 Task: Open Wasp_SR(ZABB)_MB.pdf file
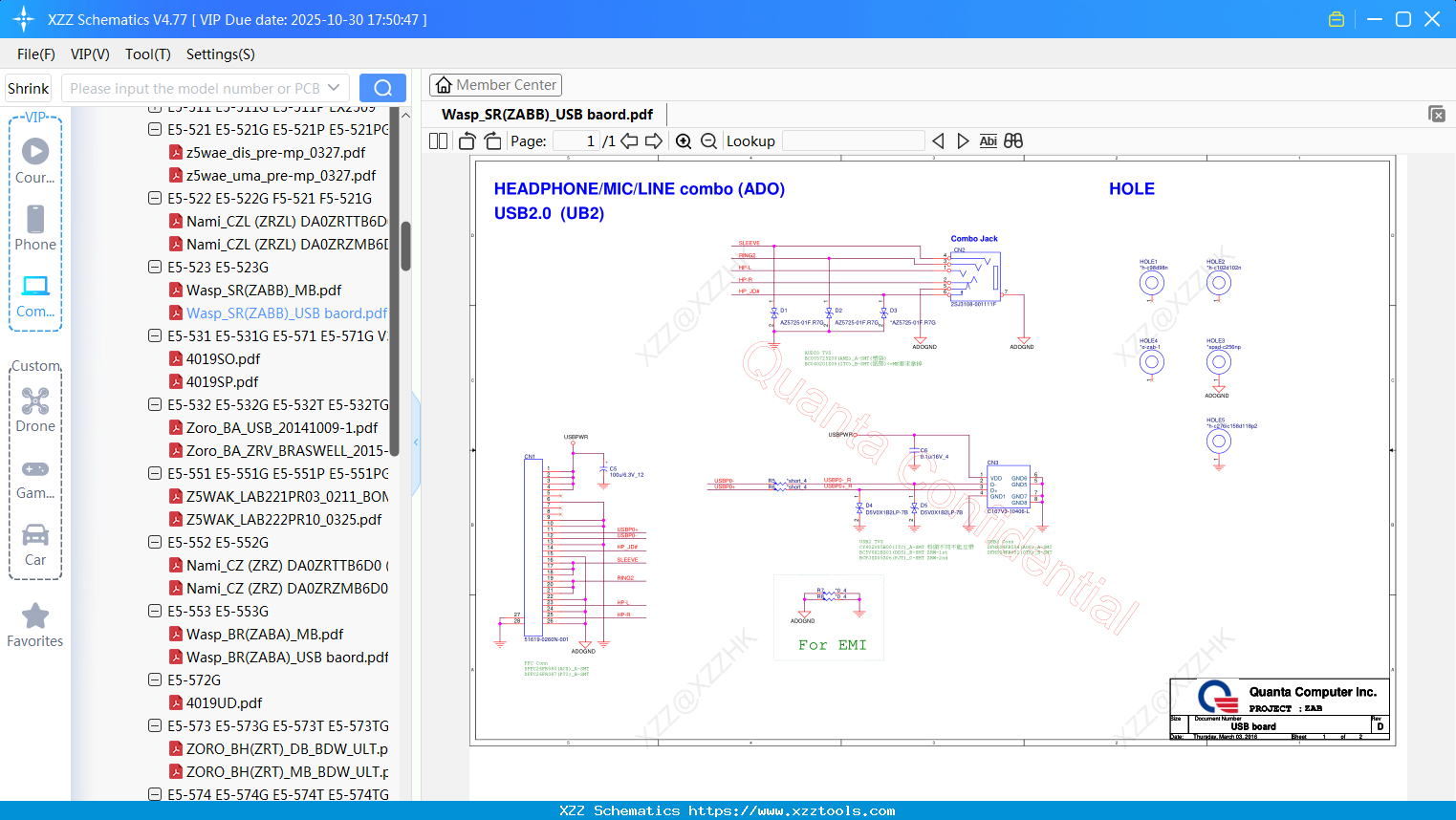[263, 291]
